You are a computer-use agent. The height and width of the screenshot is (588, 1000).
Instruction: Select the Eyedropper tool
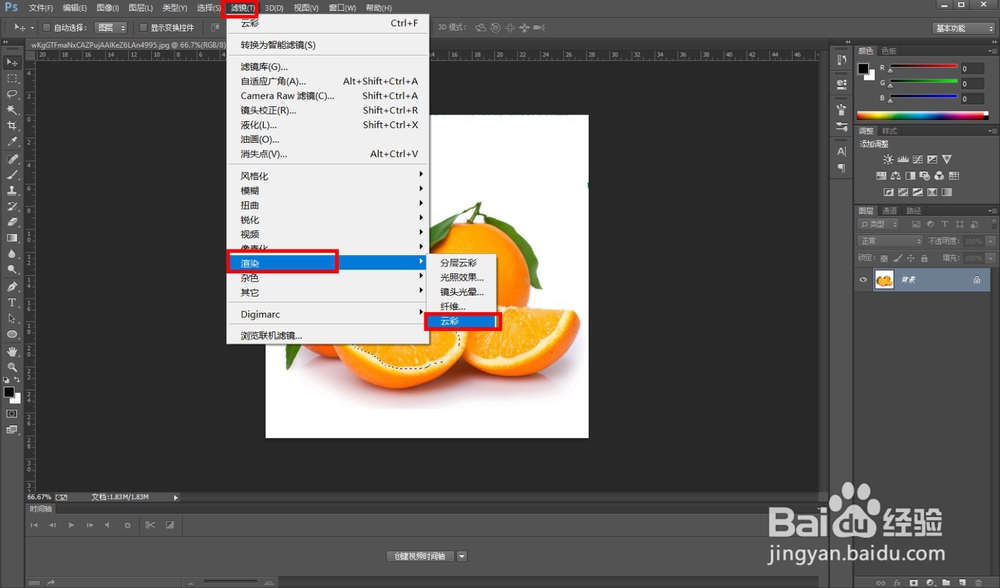[x=12, y=142]
